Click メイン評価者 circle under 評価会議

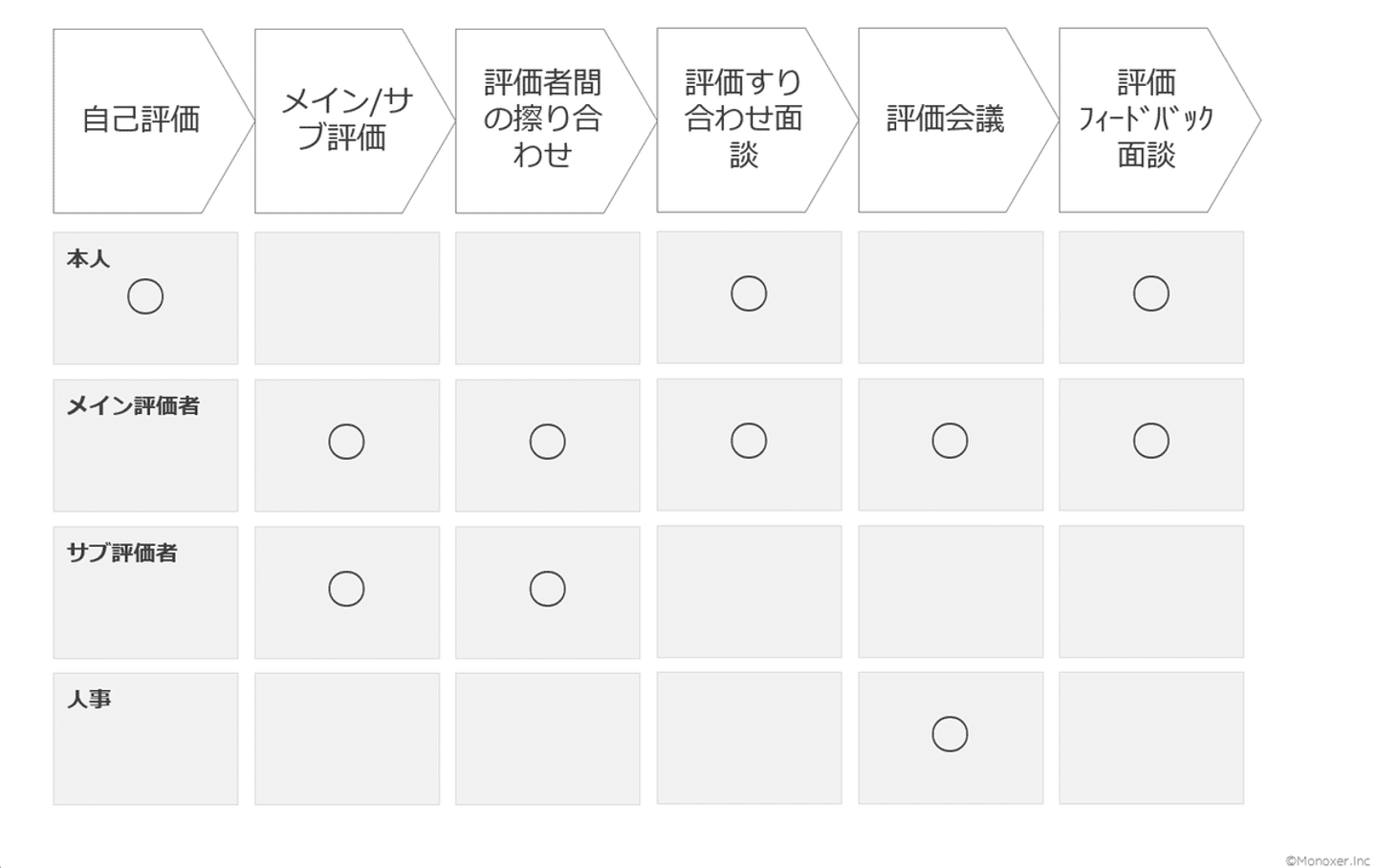click(x=950, y=441)
